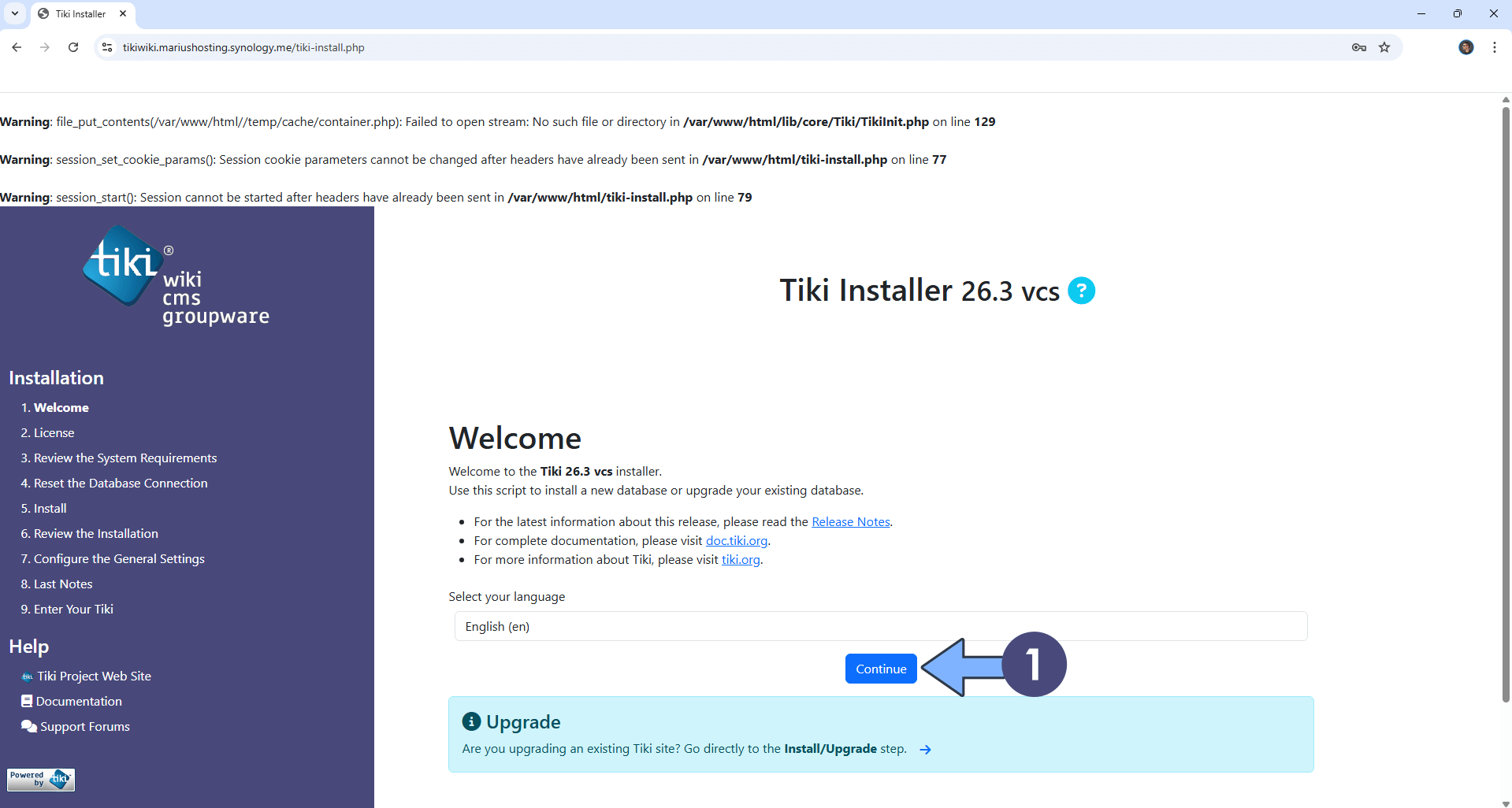Viewport: 1512px width, 808px height.
Task: Click the Support Forums speech bubble icon
Action: tap(28, 726)
